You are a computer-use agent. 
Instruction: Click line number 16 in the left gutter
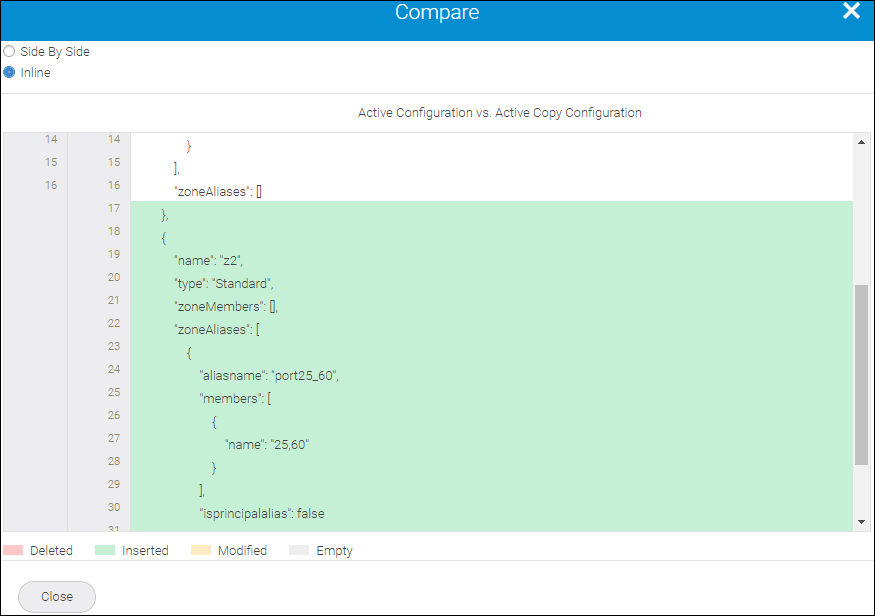tap(51, 186)
